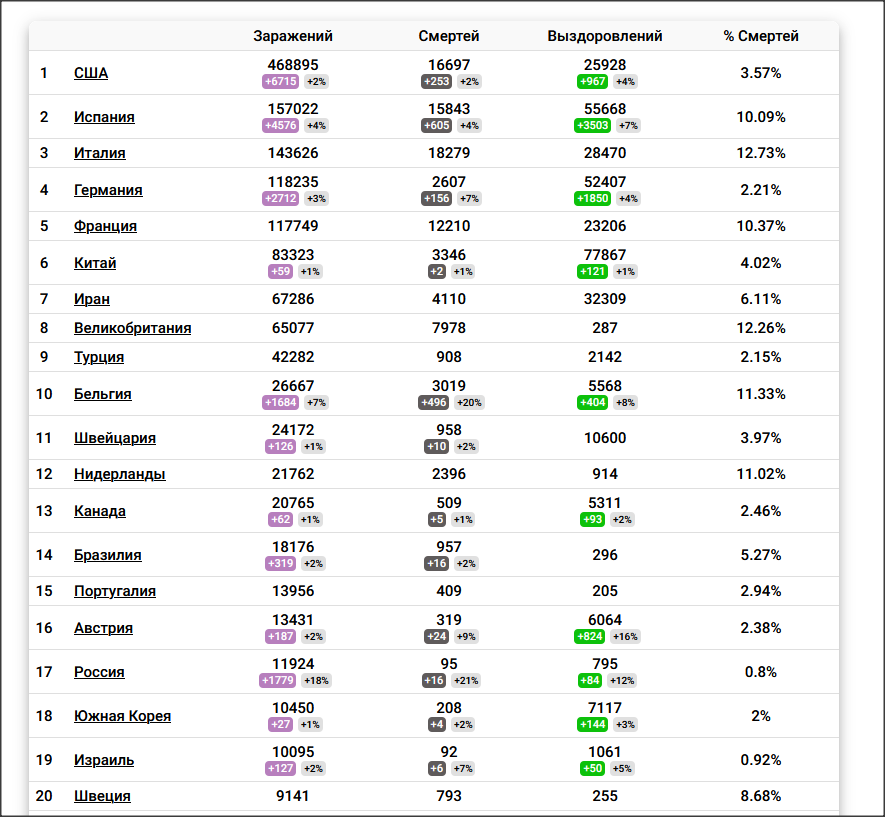Open the США country link
Image resolution: width=885 pixels, height=817 pixels.
click(91, 73)
